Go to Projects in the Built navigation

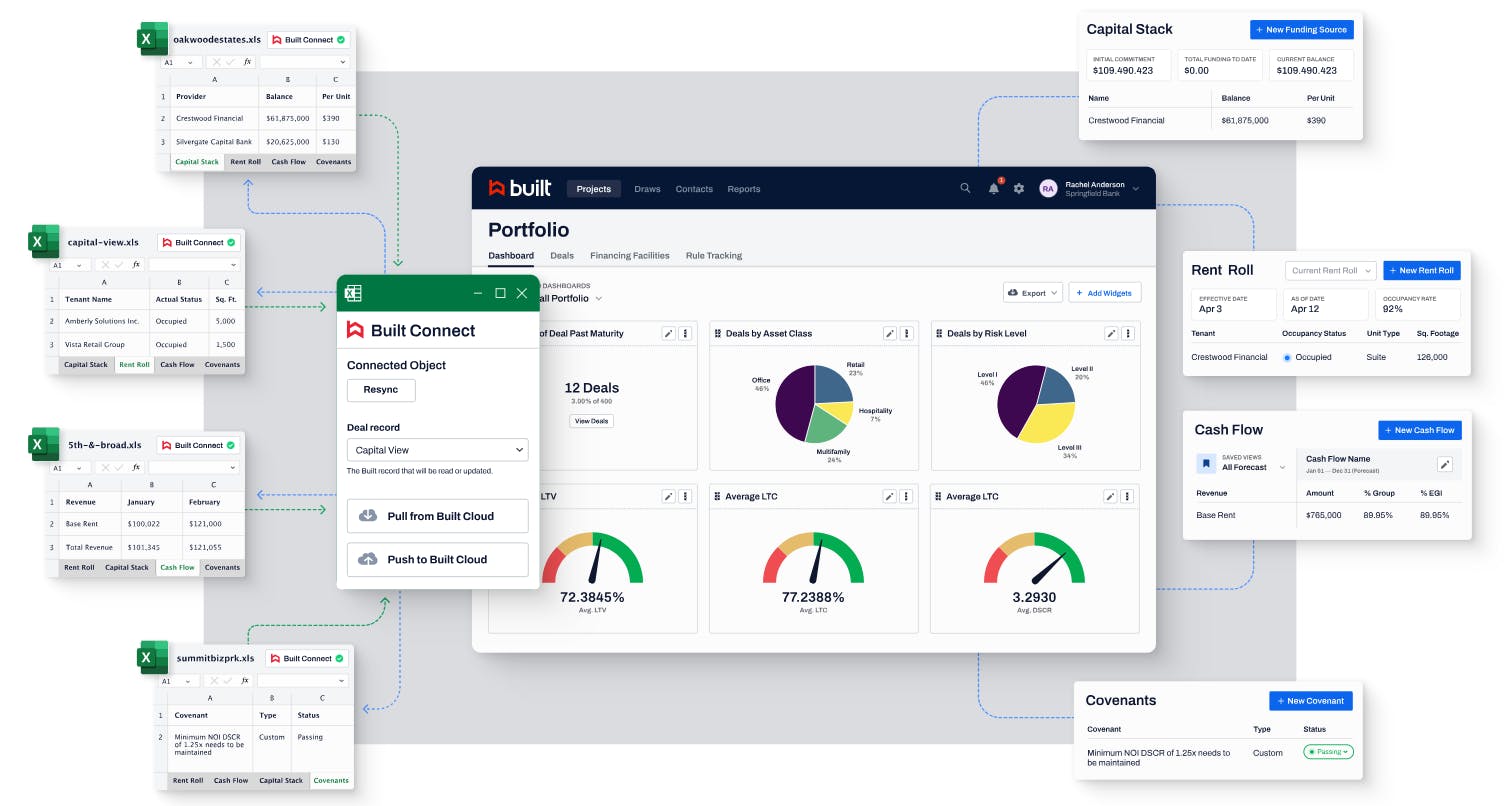pos(594,189)
